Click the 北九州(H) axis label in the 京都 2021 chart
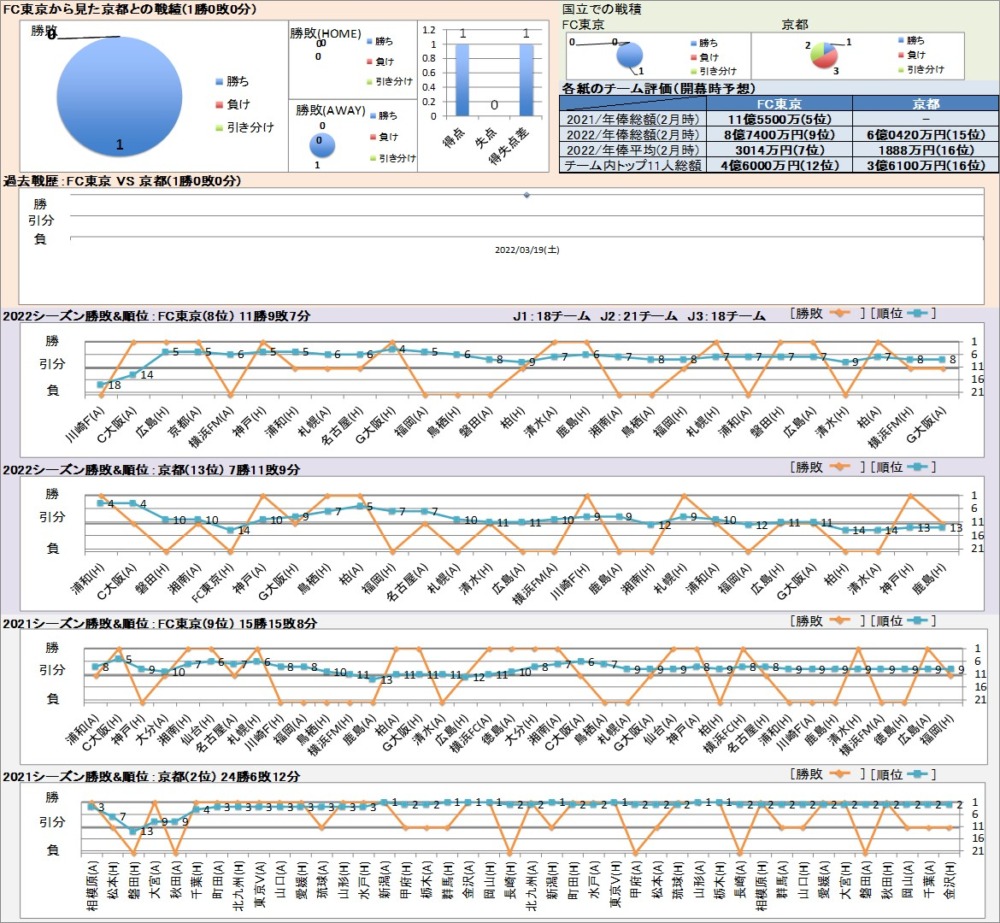 click(x=239, y=886)
